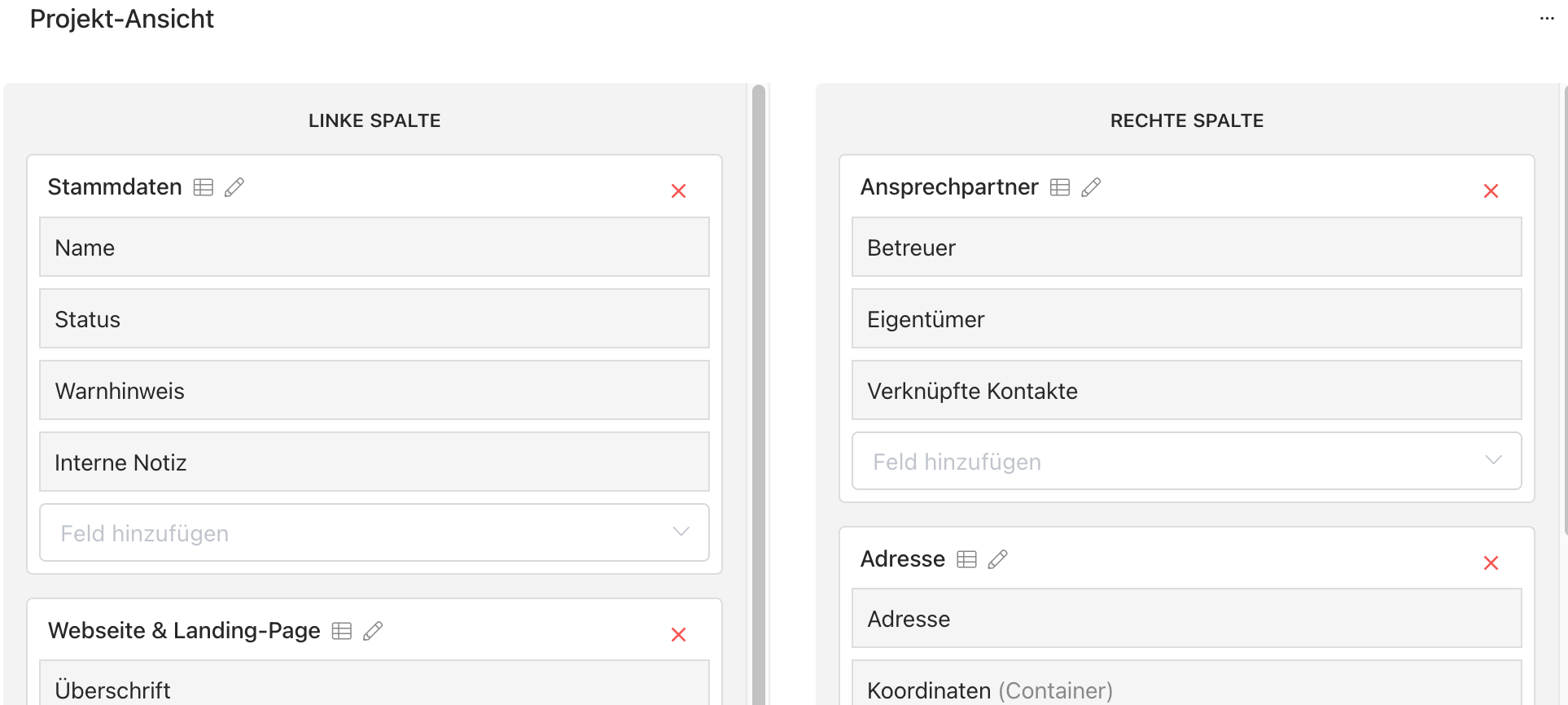Viewport: 1568px width, 705px height.
Task: Click the left column vertical scrollbar
Action: [759, 395]
